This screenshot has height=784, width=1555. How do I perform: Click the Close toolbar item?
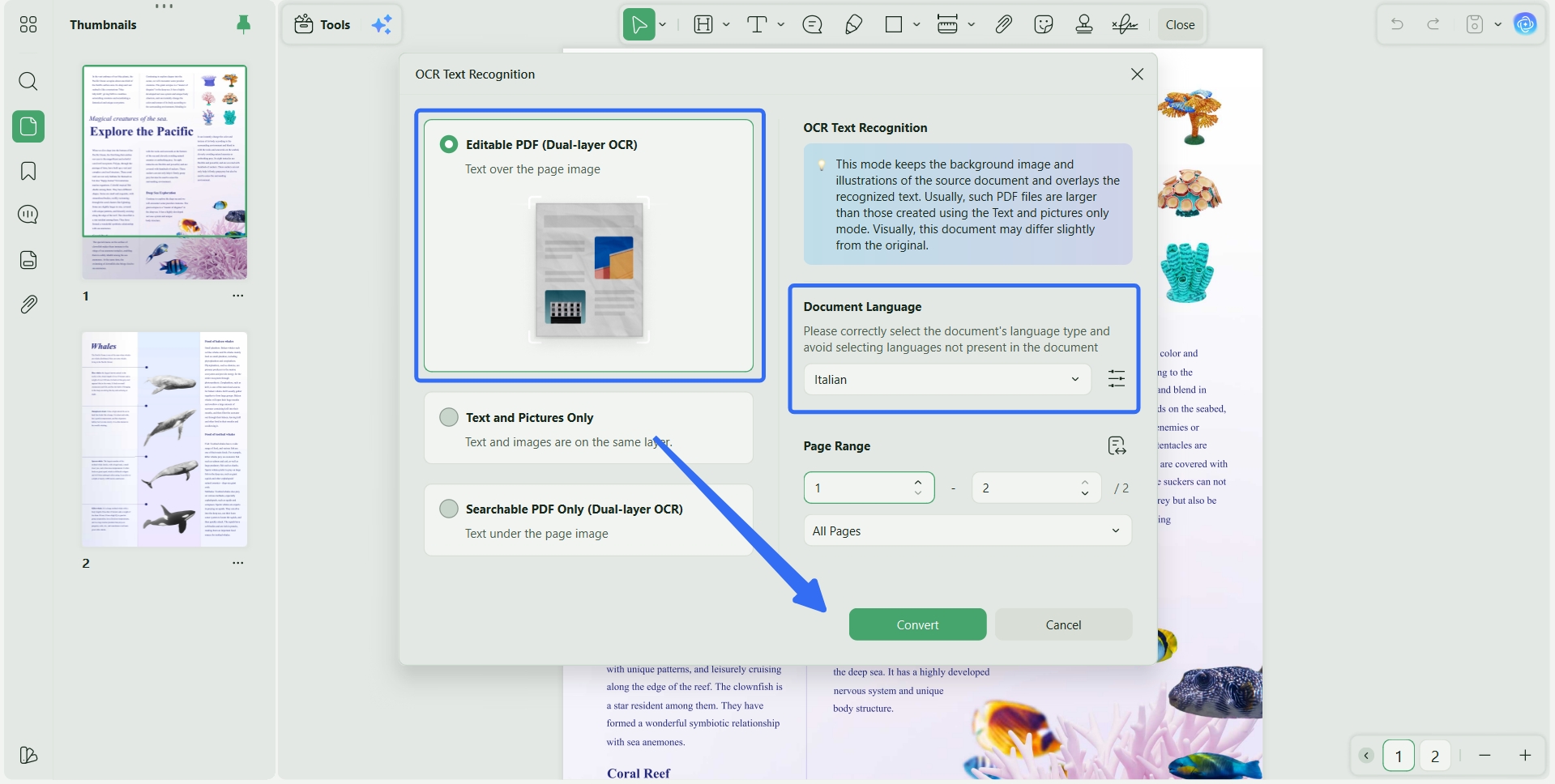pos(1180,24)
